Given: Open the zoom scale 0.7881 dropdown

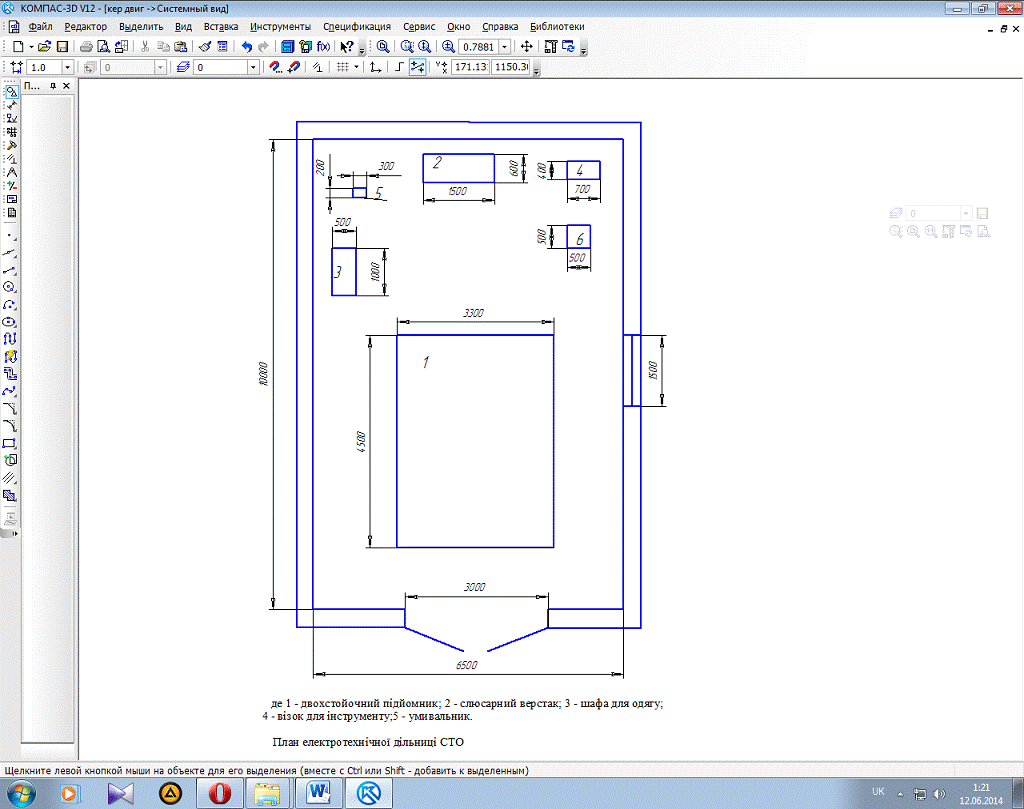Looking at the screenshot, I should [504, 47].
